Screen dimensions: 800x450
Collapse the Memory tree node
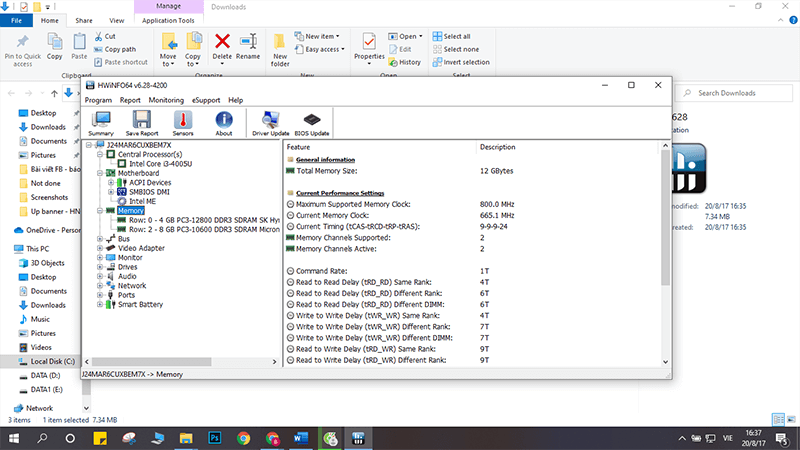point(100,210)
